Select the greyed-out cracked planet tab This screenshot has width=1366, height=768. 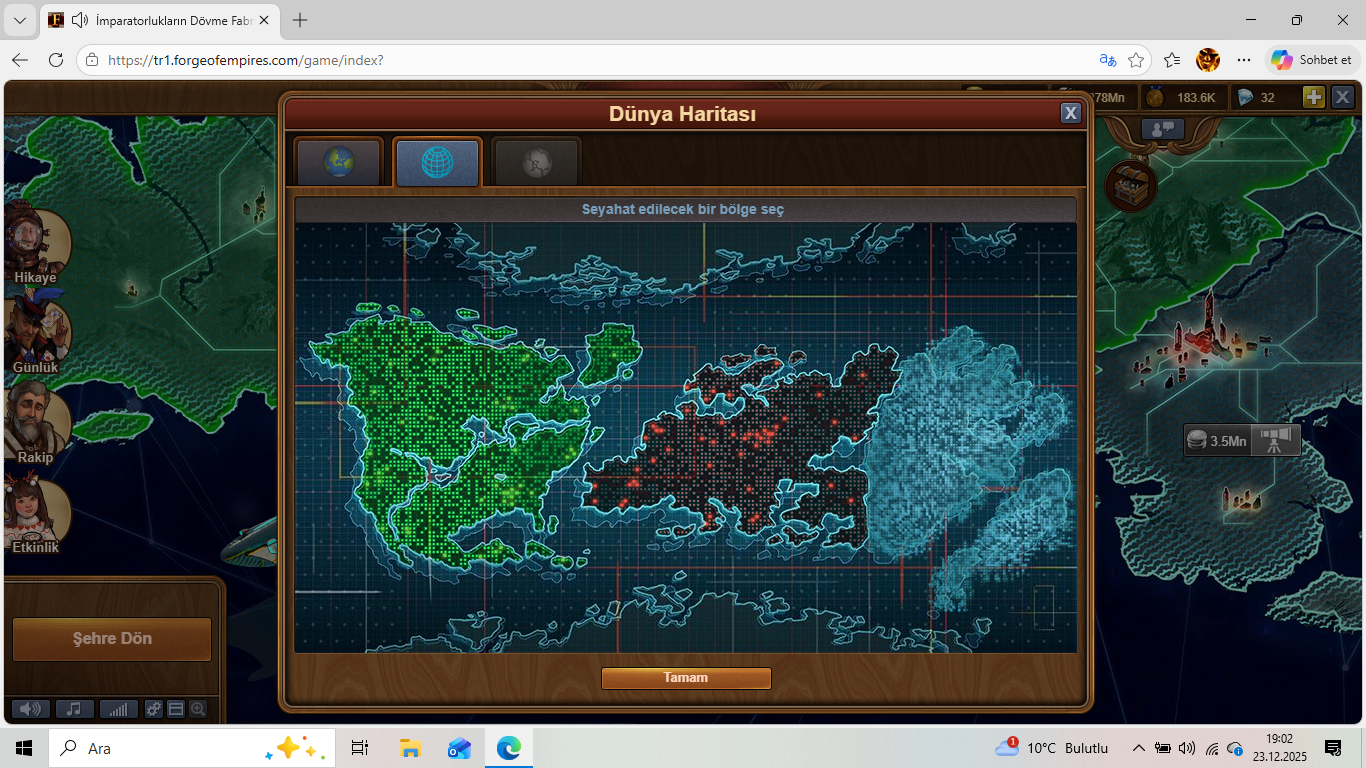coord(536,162)
